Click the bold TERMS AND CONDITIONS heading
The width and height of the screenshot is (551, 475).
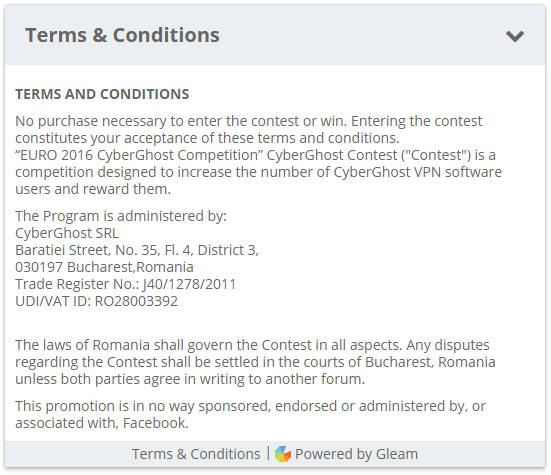[x=102, y=94]
